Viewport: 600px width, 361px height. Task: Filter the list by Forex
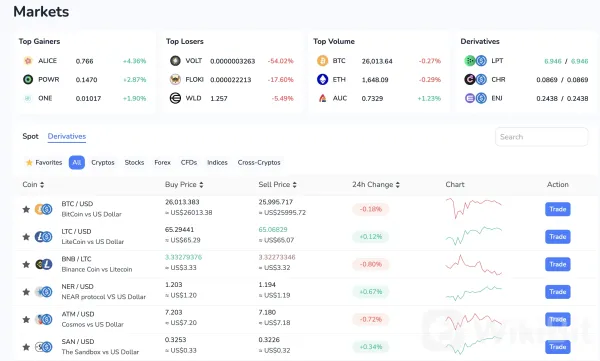pos(162,162)
